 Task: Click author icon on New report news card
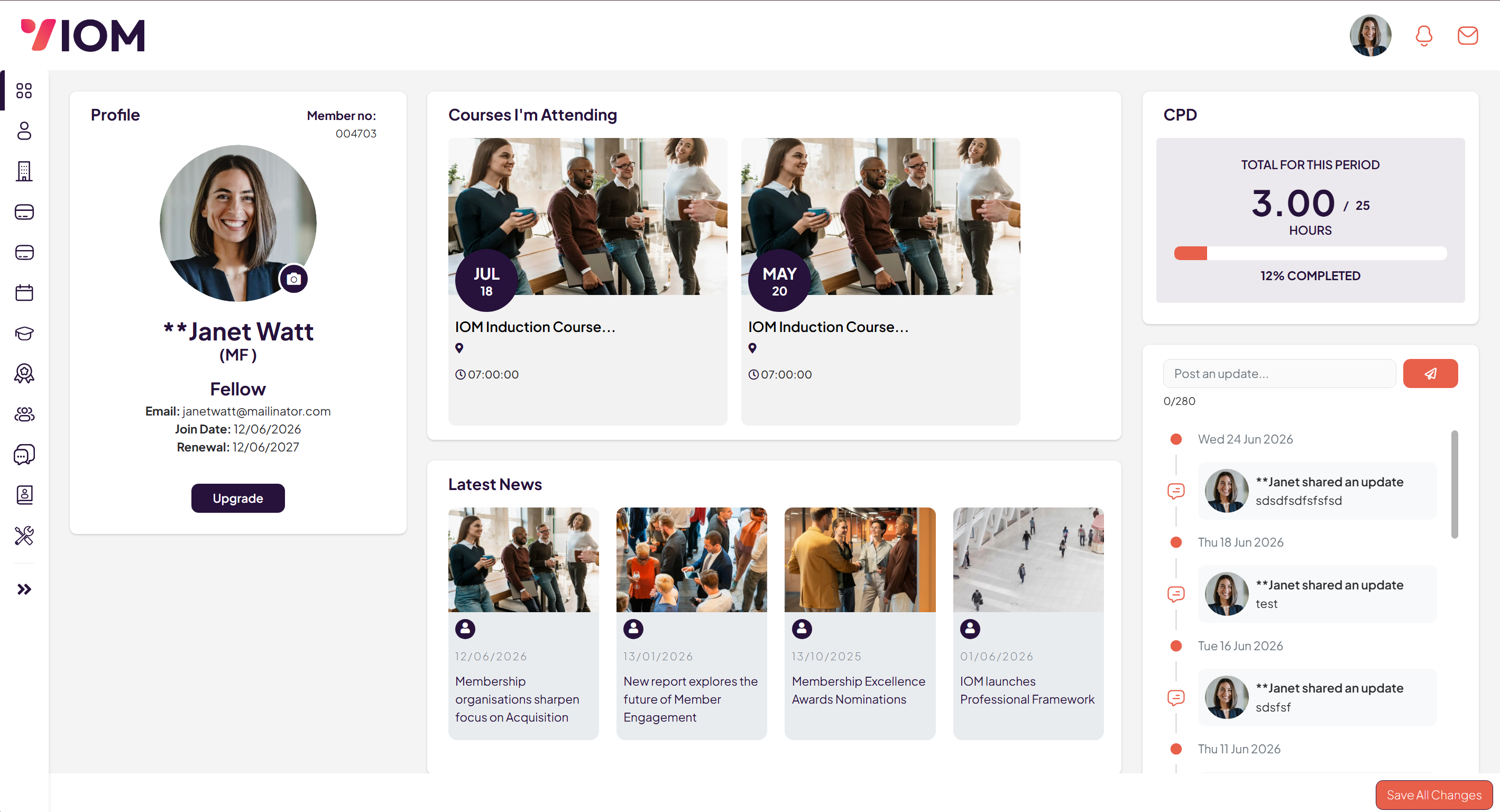pos(633,629)
